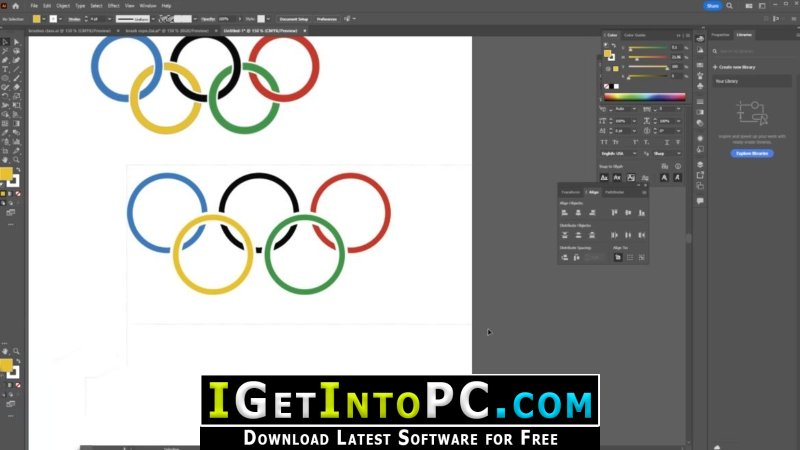Open the Comments panel from dock
The width and height of the screenshot is (800, 450).
[700, 201]
